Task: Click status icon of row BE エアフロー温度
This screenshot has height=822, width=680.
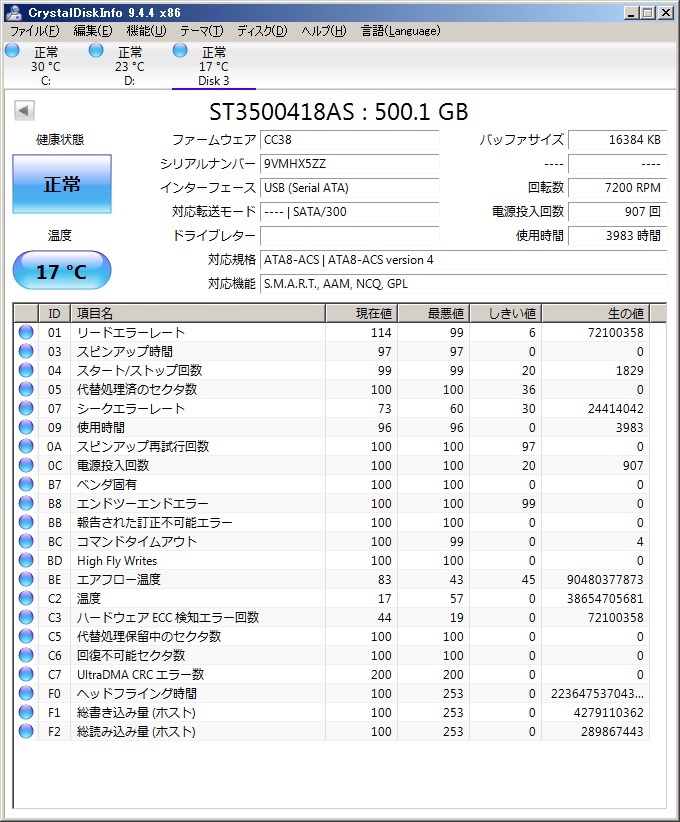Action: point(26,579)
